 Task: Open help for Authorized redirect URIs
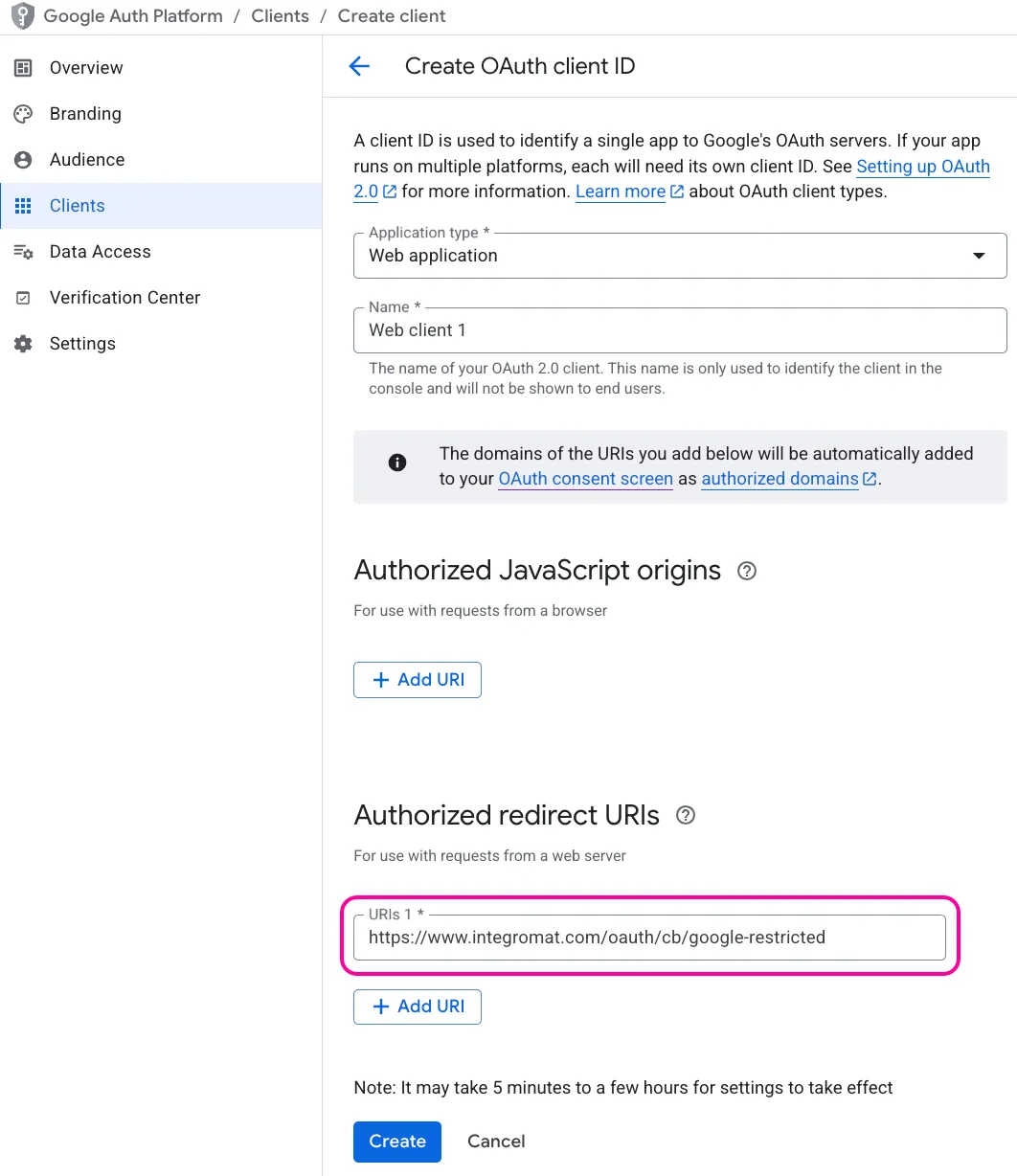point(686,816)
